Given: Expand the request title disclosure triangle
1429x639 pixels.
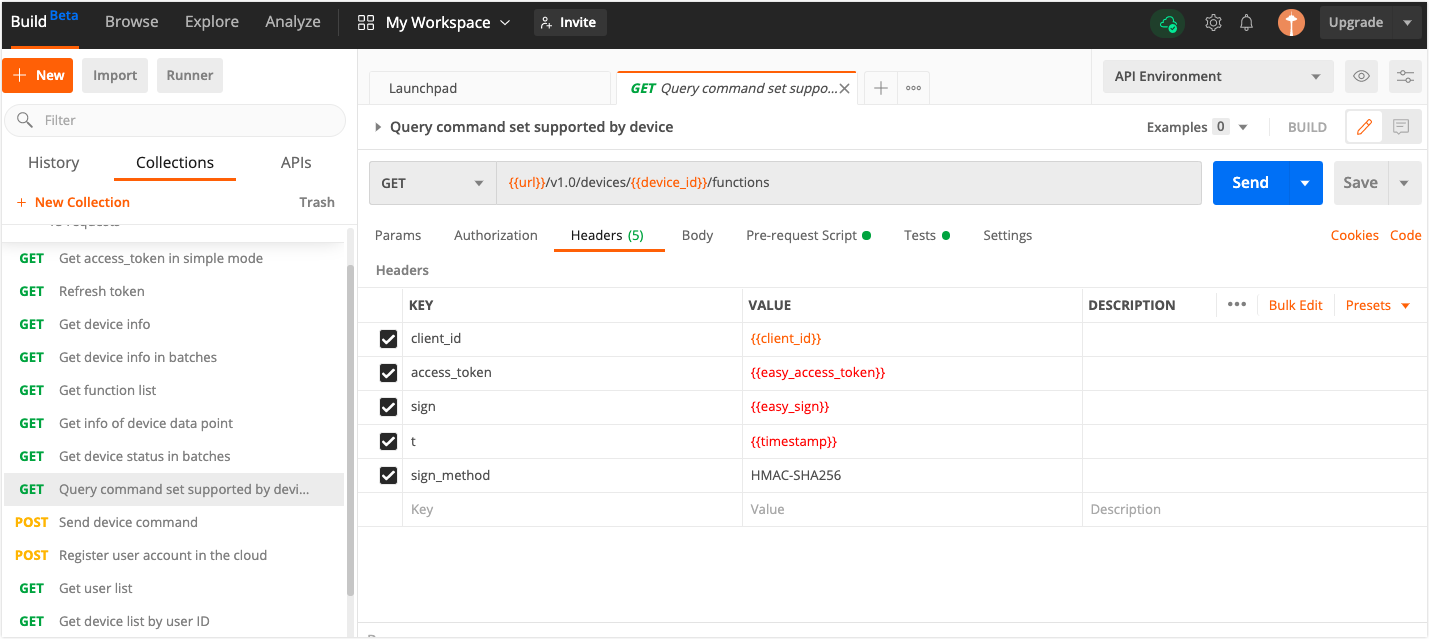Looking at the screenshot, I should pos(378,127).
